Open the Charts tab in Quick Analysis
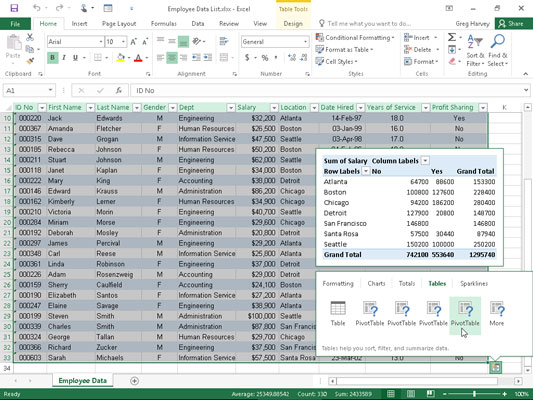Image resolution: width=533 pixels, height=400 pixels. [376, 283]
